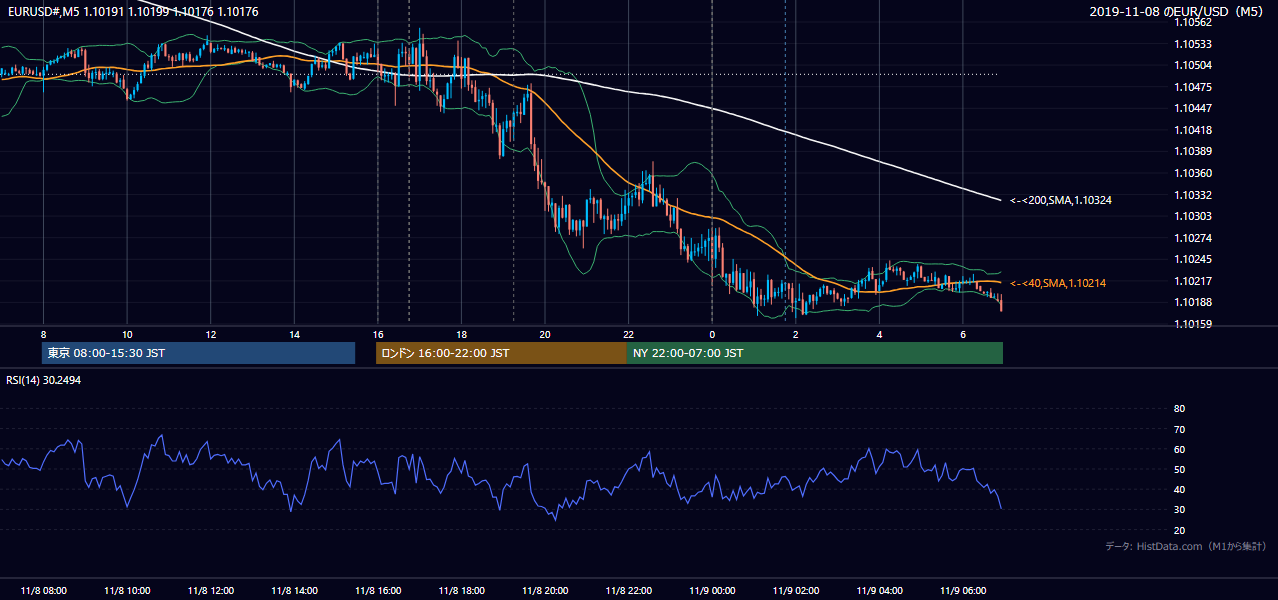Image resolution: width=1278 pixels, height=600 pixels.
Task: Click the bottom date label 11/8 12:00
Action: pyautogui.click(x=211, y=591)
